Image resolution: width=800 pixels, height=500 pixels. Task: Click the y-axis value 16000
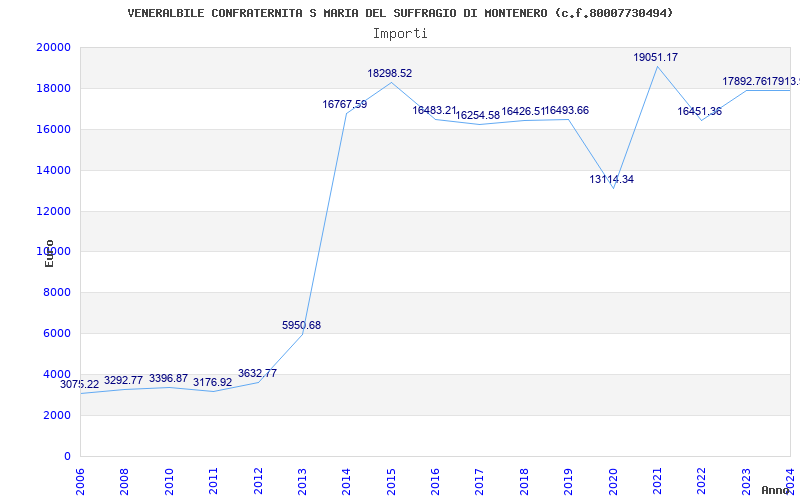coord(54,129)
